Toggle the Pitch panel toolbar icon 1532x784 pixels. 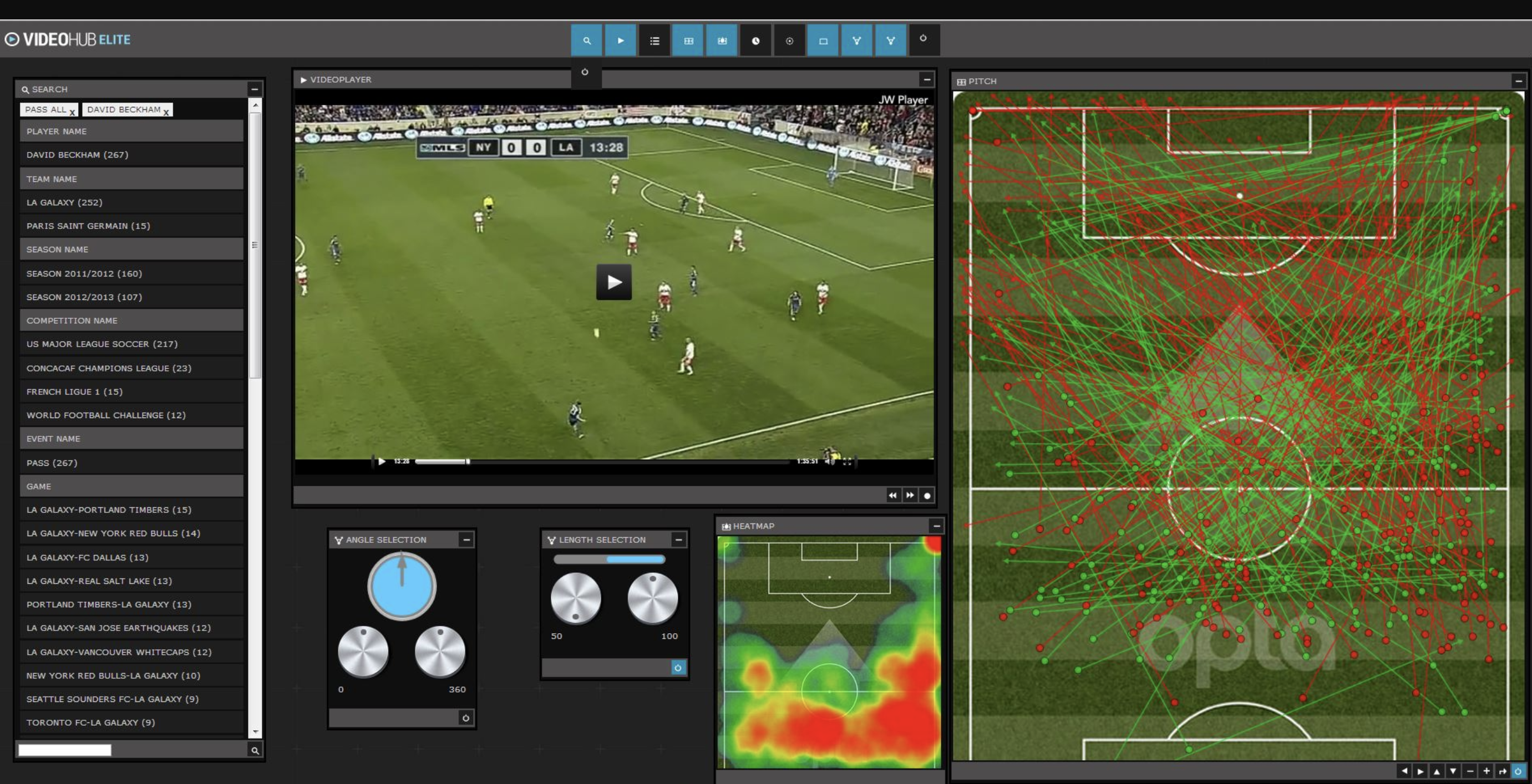688,40
